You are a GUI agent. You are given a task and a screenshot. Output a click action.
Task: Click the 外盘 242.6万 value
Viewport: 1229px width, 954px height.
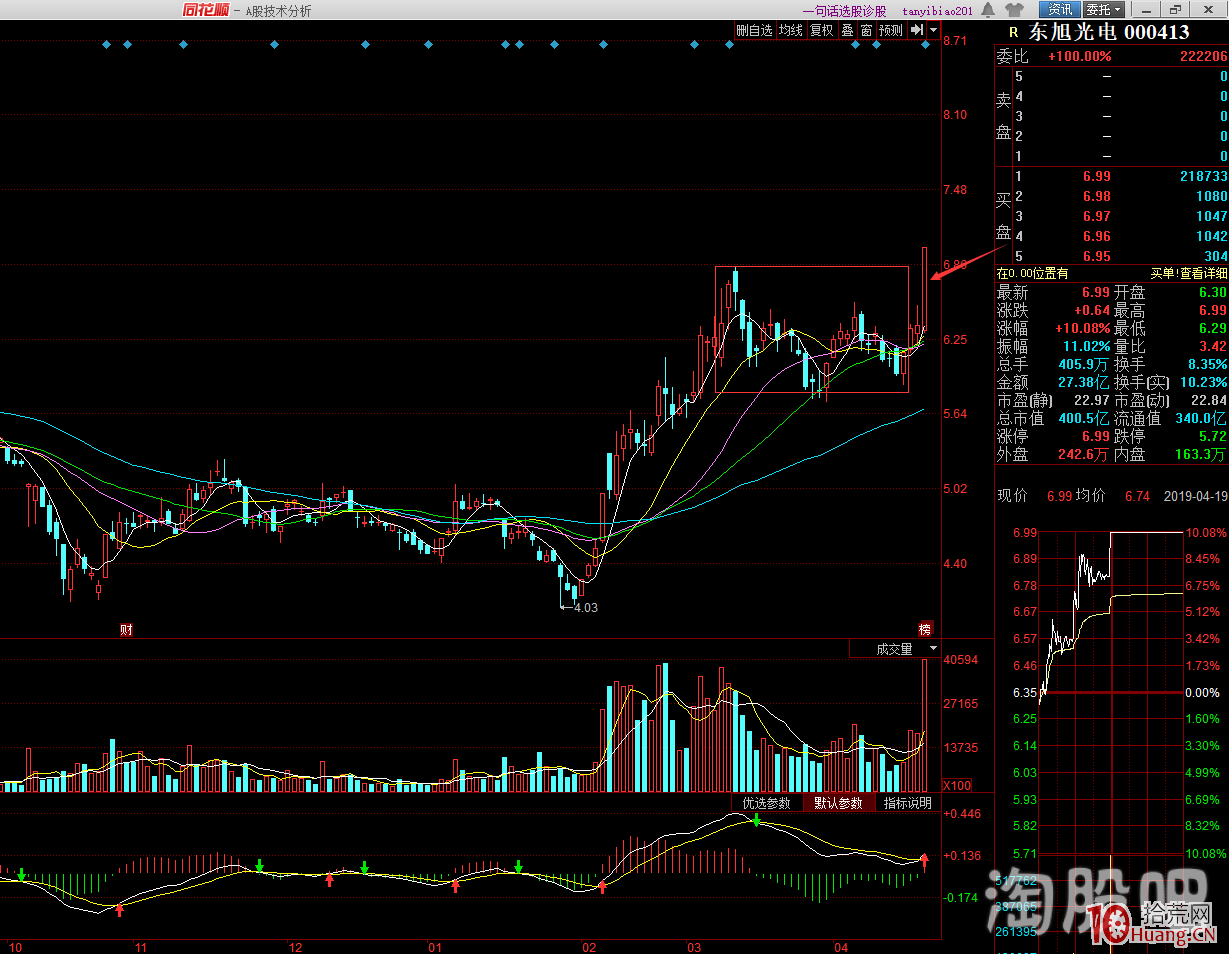(1083, 455)
